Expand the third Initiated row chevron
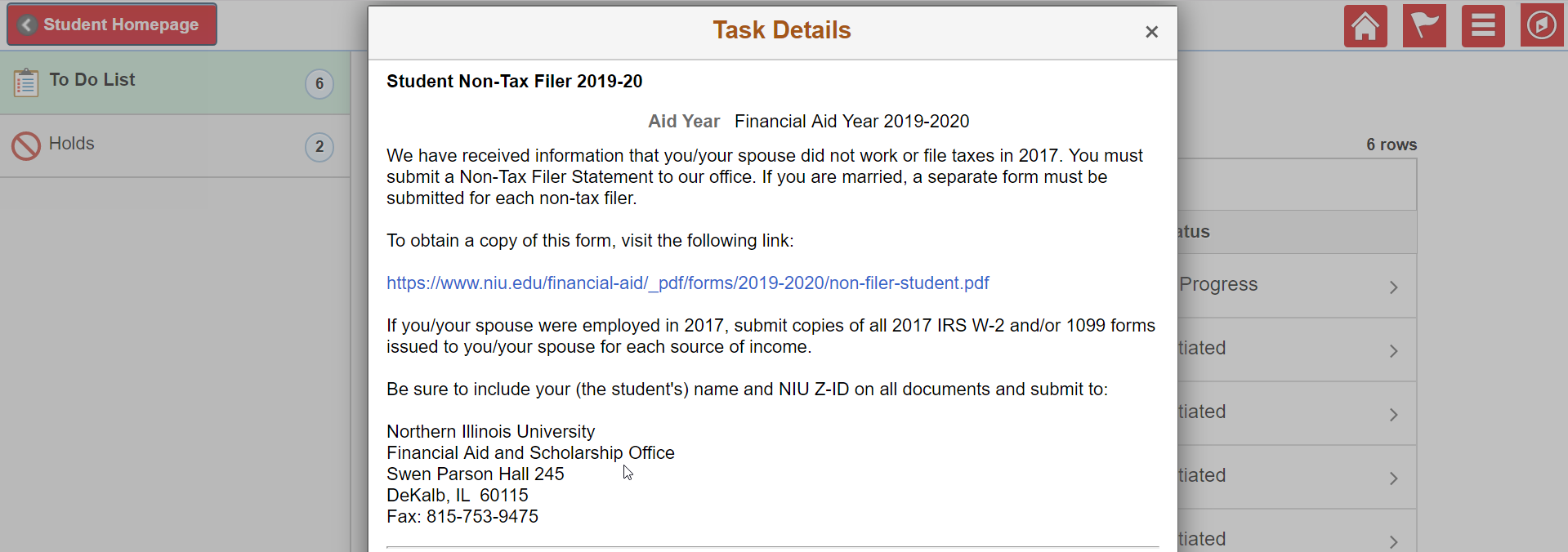The image size is (1568, 552). [x=1393, y=479]
